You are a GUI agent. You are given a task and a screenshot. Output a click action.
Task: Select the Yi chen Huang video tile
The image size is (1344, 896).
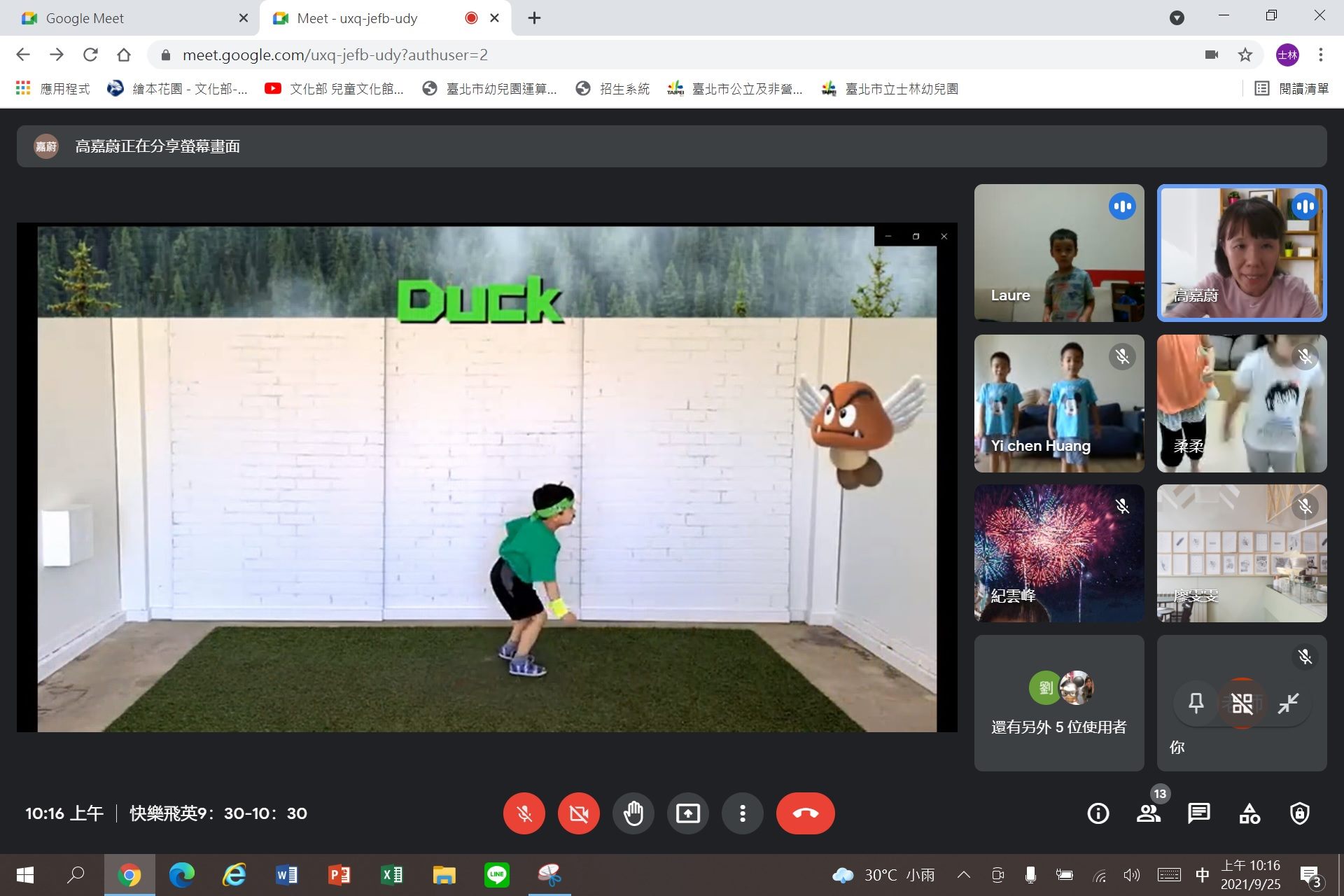click(x=1059, y=403)
